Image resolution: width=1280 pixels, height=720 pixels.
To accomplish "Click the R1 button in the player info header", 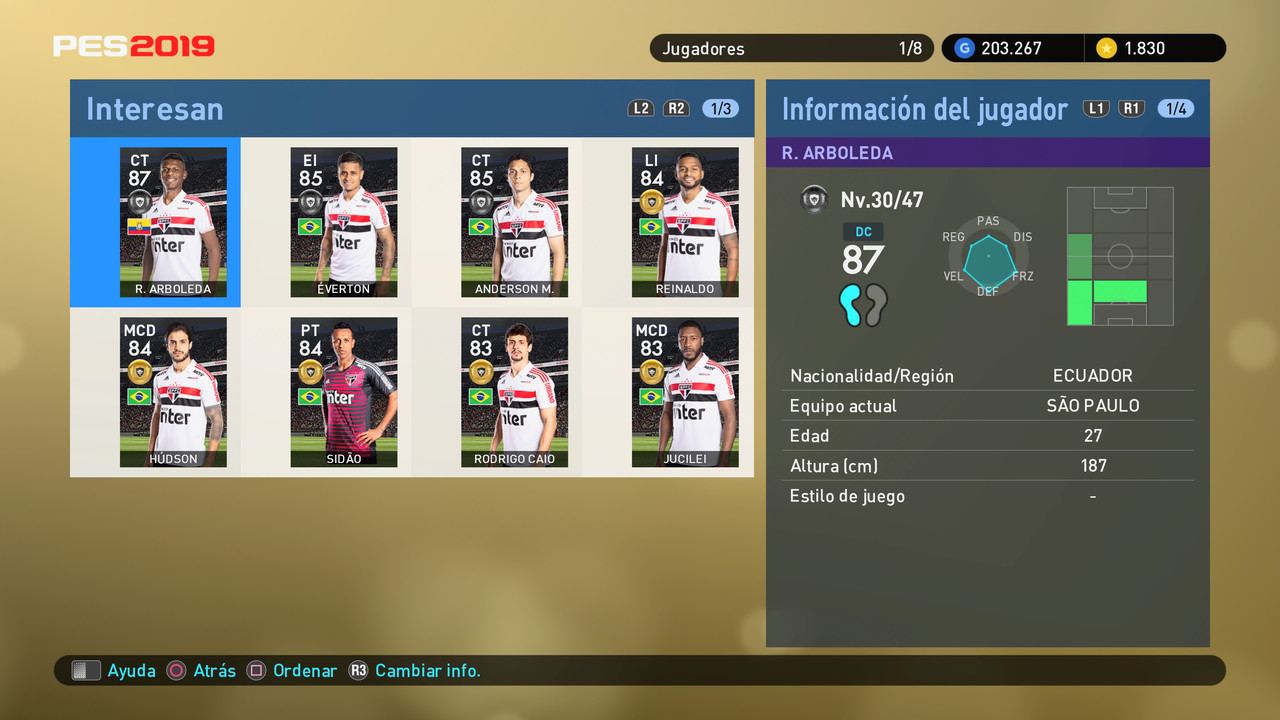I will point(1131,108).
